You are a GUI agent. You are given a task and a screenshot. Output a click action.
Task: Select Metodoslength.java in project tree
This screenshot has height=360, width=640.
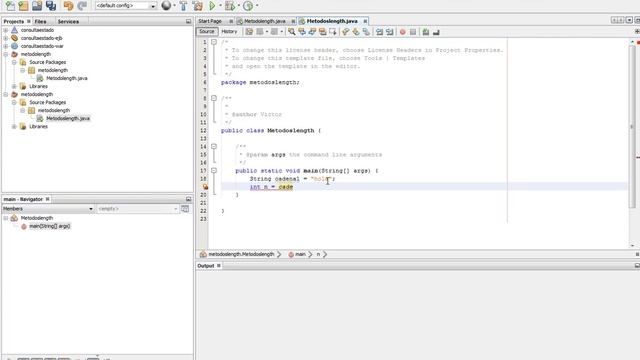68,118
